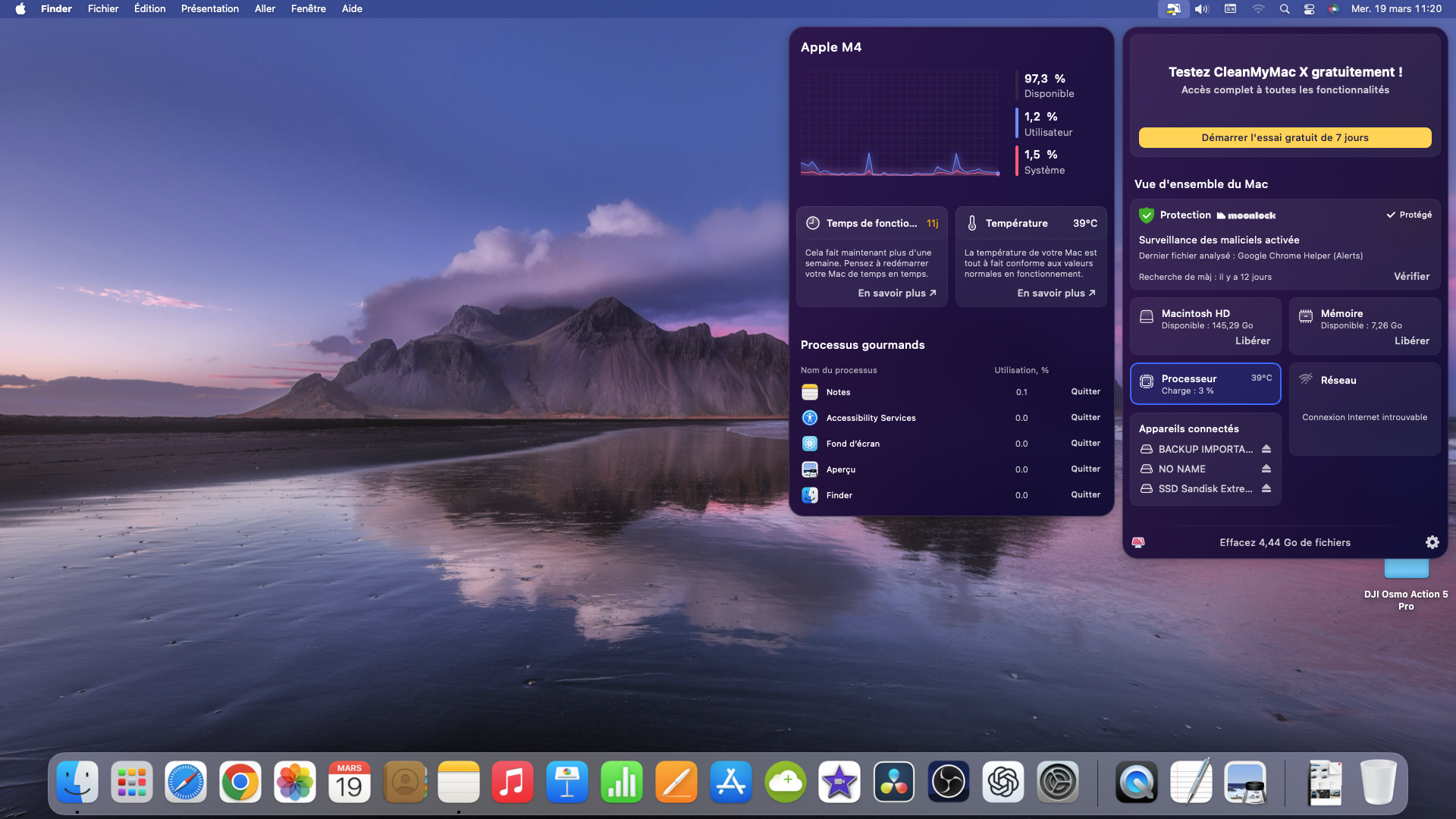
Task: Expand Température En savoir plus link
Action: 1056,293
